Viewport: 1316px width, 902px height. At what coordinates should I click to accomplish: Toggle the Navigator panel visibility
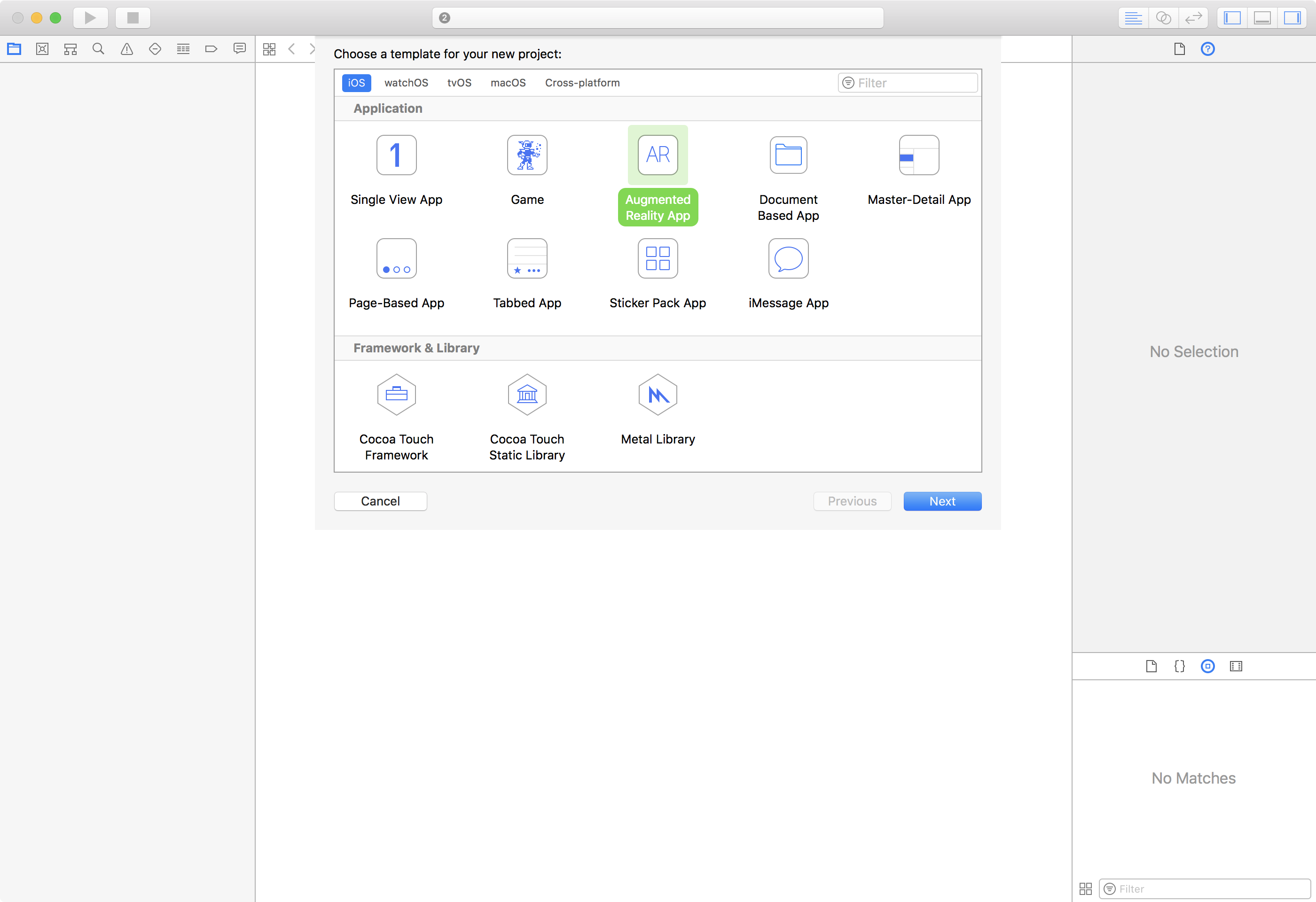pyautogui.click(x=1232, y=17)
